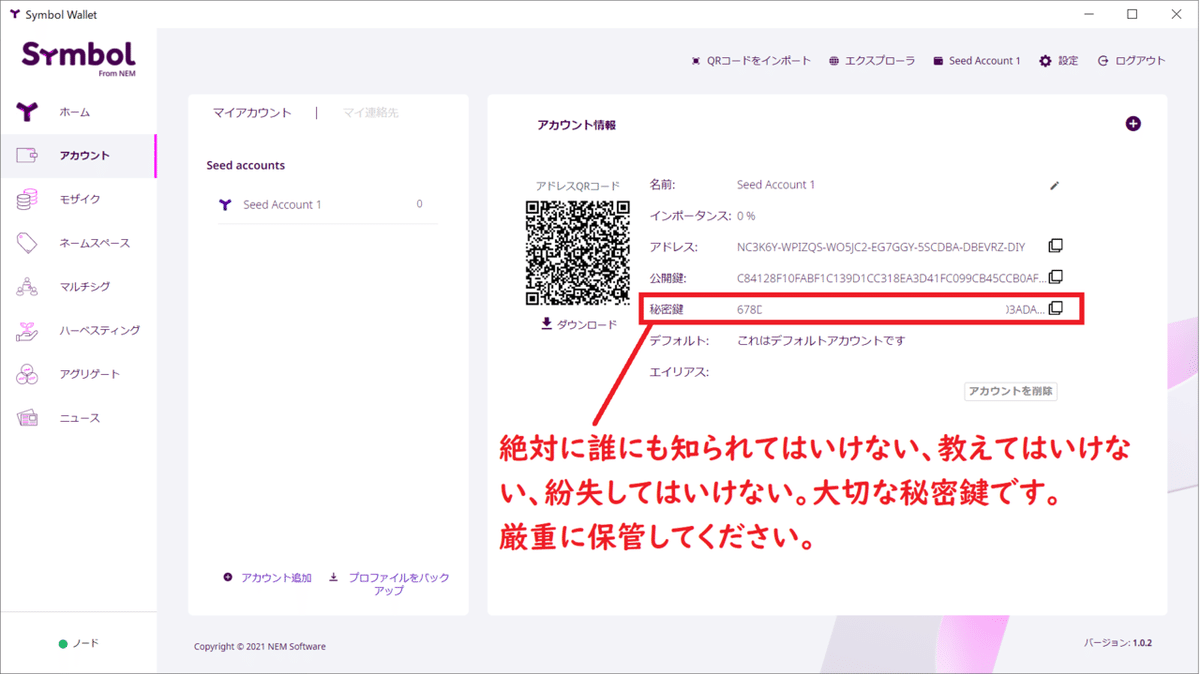Viewport: 1200px width, 674px height.
Task: Click the Symbol Wallet title bar icon
Action: 14,14
